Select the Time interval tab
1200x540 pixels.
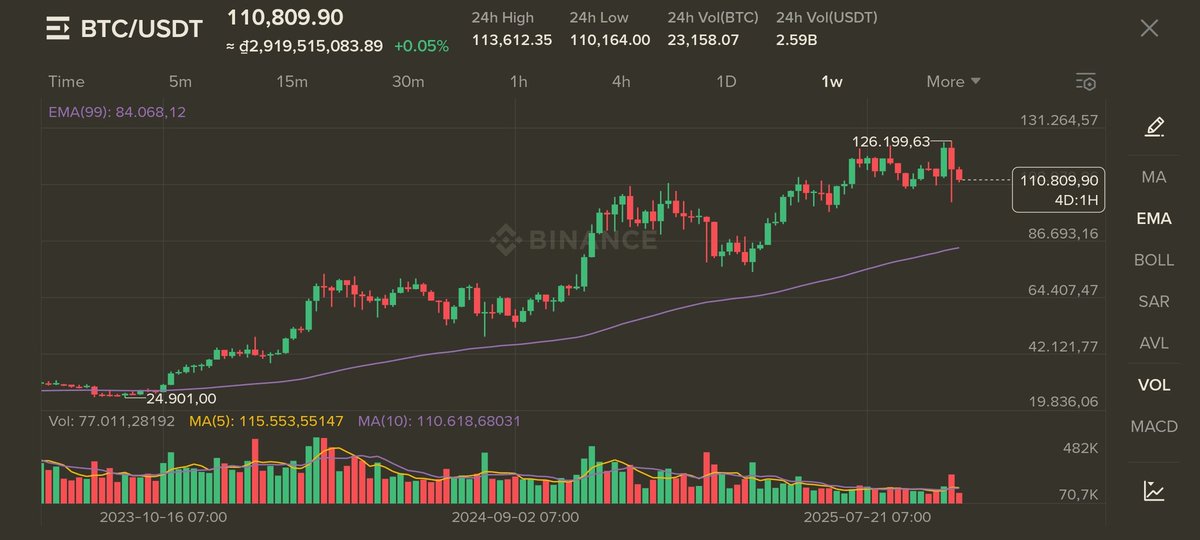(x=66, y=82)
